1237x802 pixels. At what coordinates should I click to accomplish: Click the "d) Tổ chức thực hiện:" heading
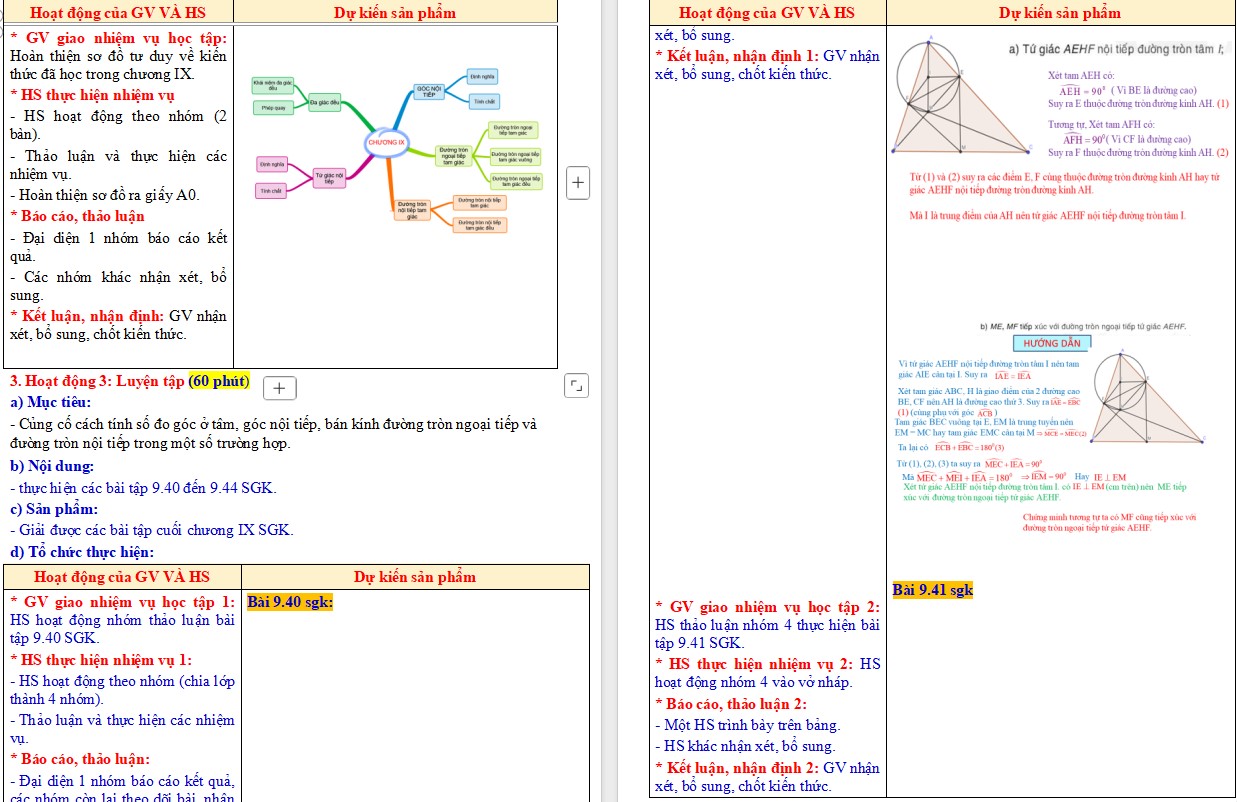coord(82,552)
